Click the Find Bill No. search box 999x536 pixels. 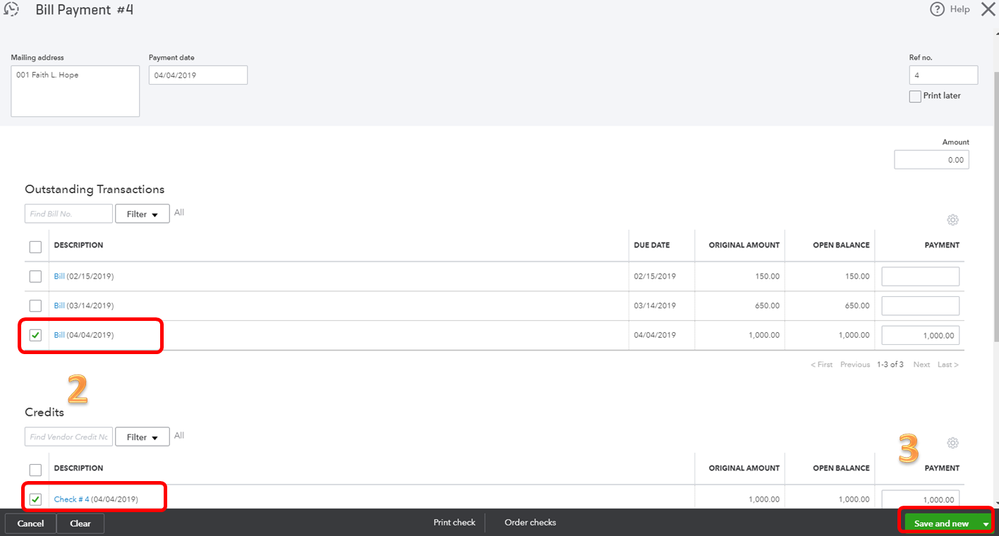(x=69, y=214)
